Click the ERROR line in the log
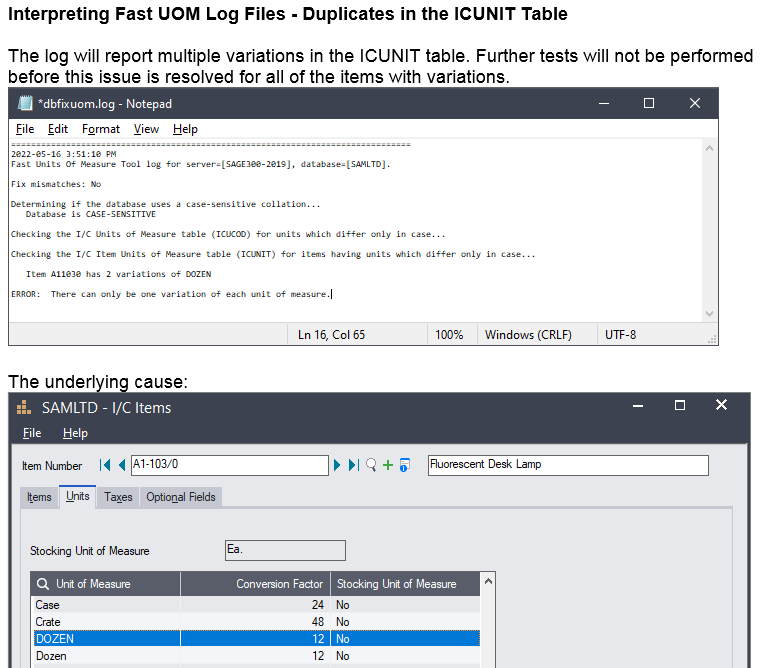The height and width of the screenshot is (668, 769). (x=171, y=294)
